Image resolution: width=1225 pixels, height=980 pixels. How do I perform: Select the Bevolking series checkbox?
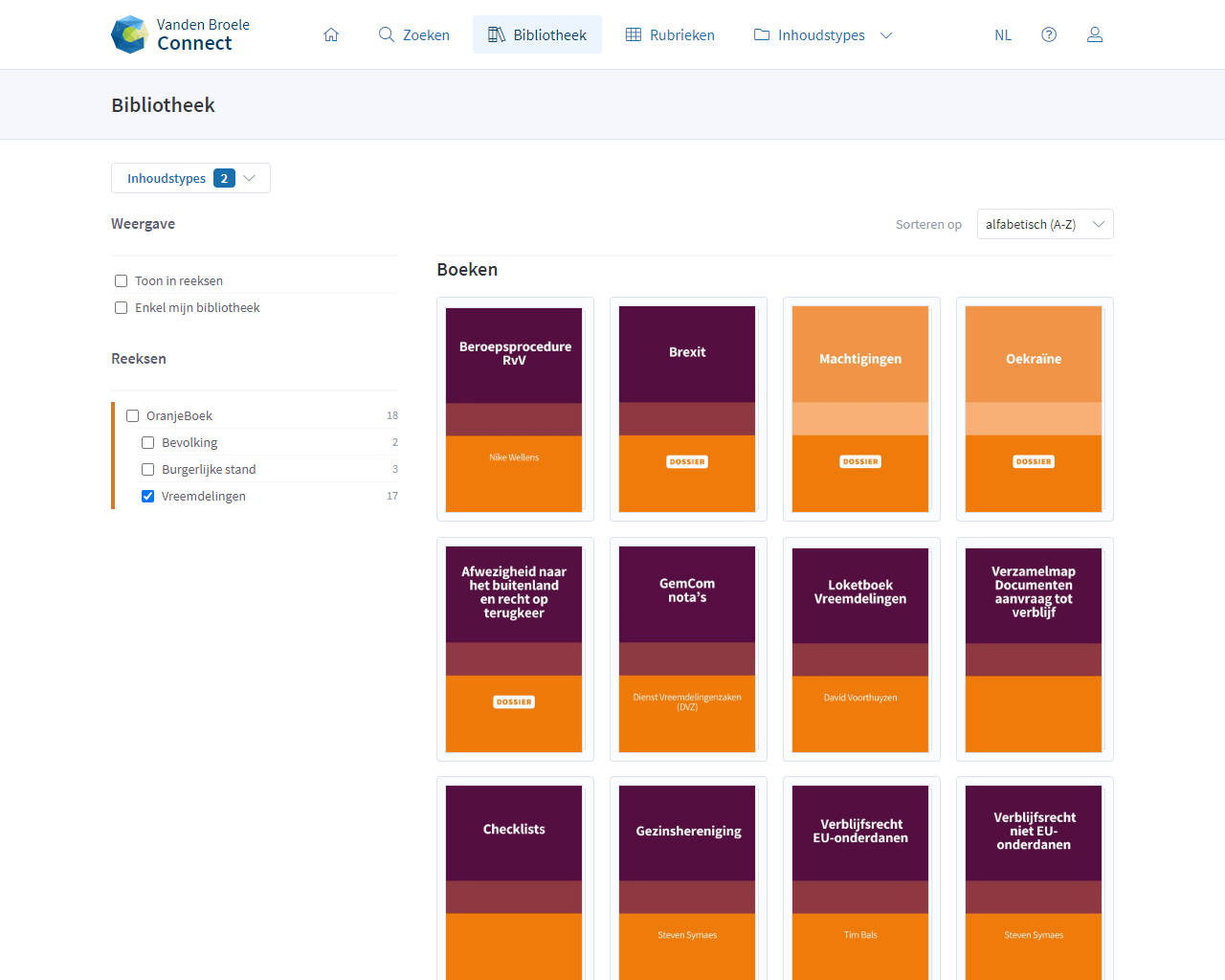[148, 442]
